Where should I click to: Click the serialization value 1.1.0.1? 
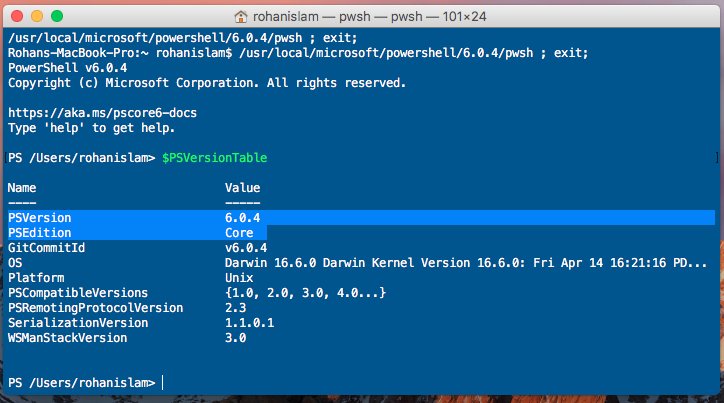[x=249, y=323]
